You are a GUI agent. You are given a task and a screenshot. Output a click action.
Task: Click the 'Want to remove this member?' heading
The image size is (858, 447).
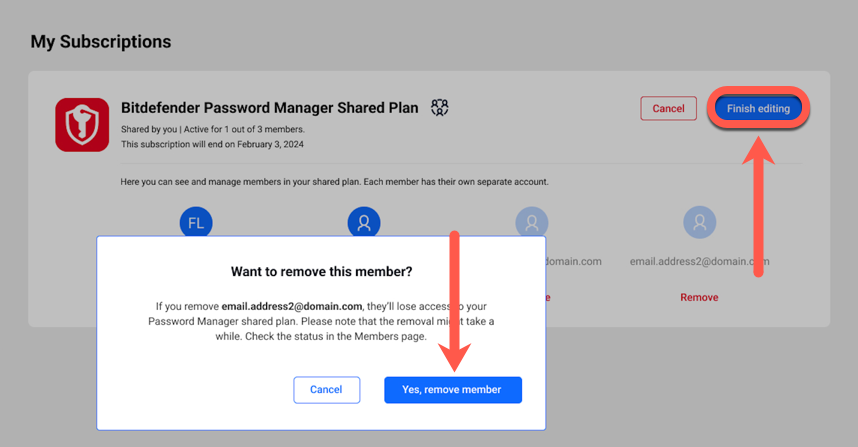321,271
